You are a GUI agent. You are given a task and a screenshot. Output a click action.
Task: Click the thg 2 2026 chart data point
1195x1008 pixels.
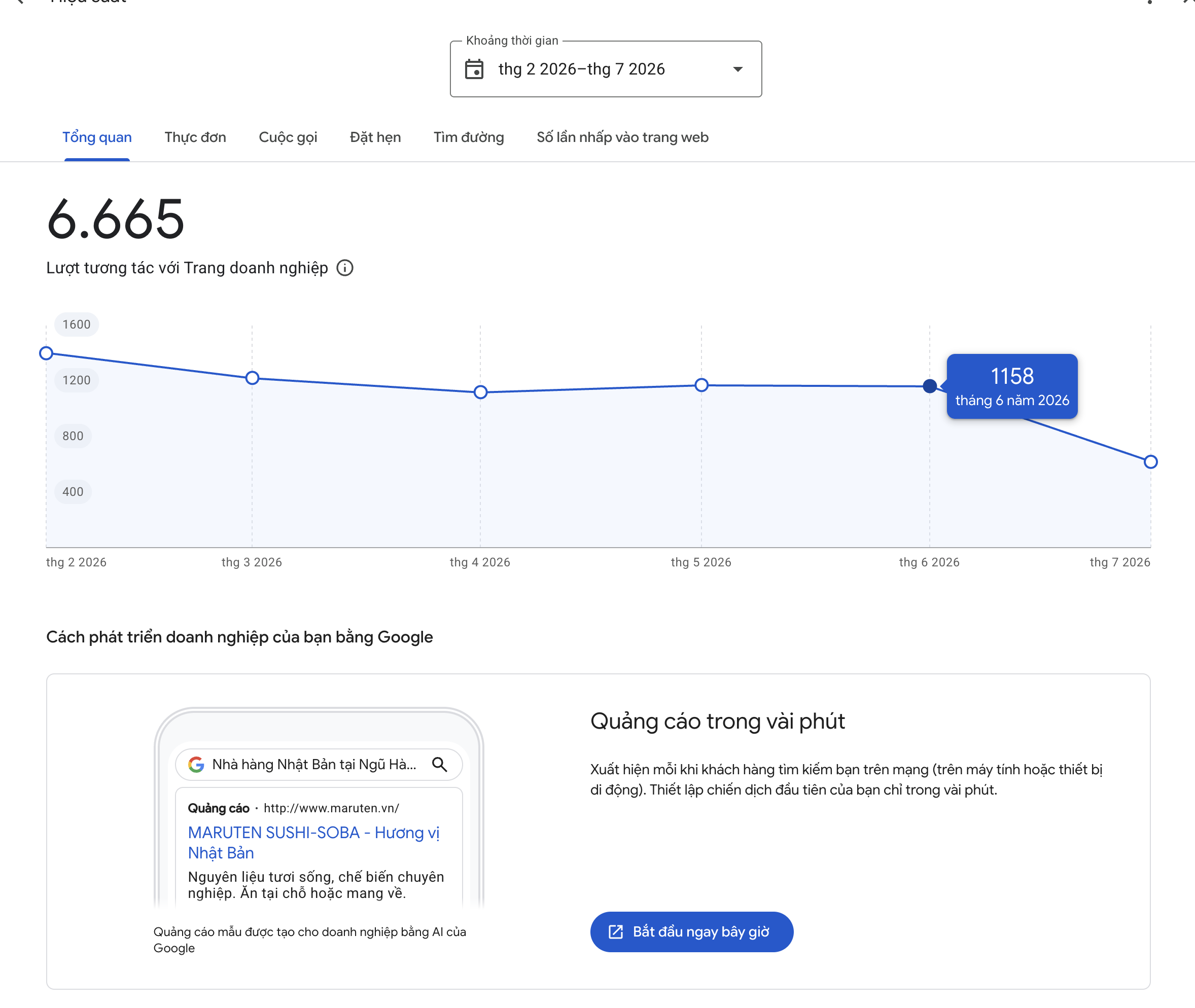(46, 353)
